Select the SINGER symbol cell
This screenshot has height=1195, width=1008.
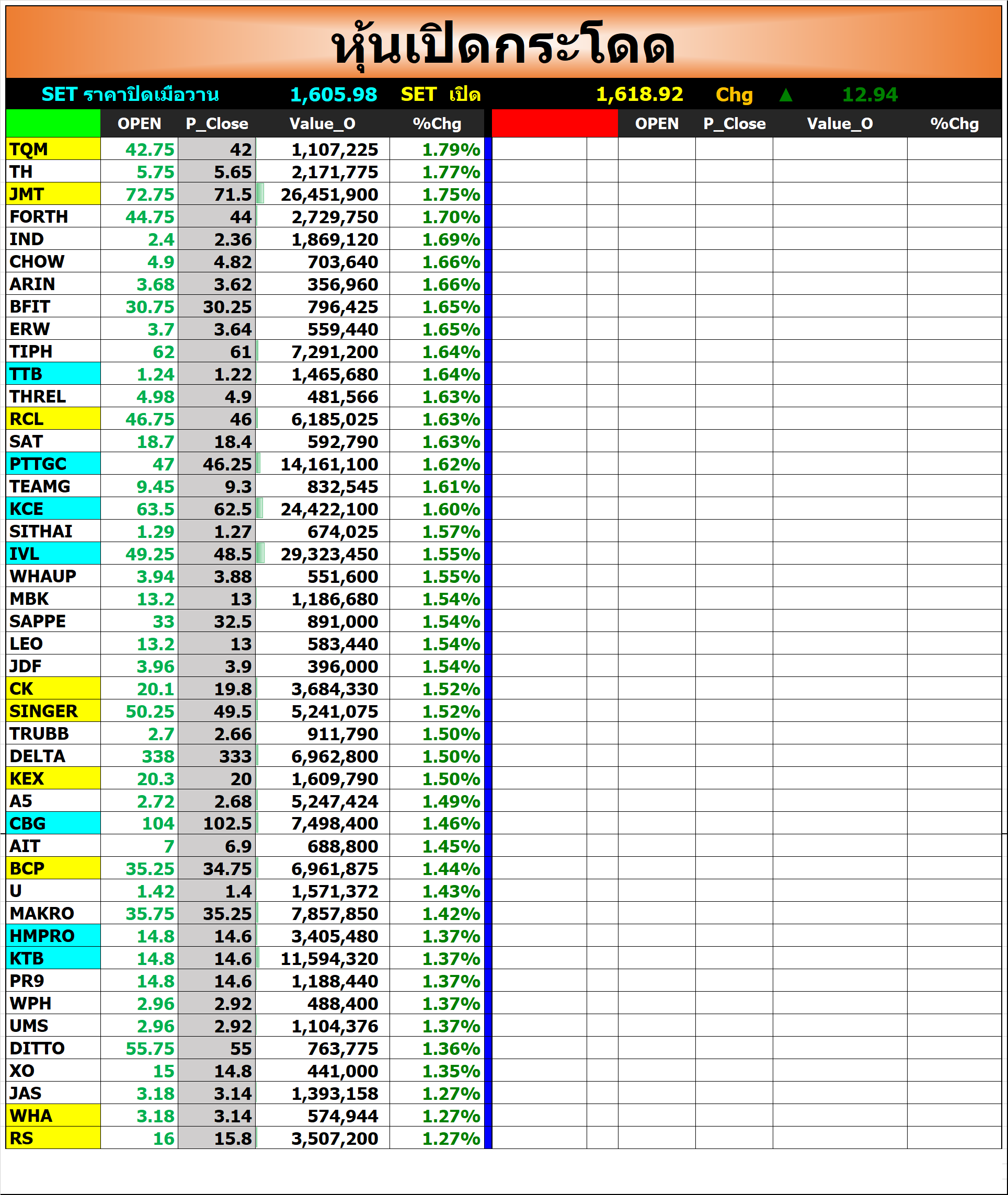[x=53, y=711]
